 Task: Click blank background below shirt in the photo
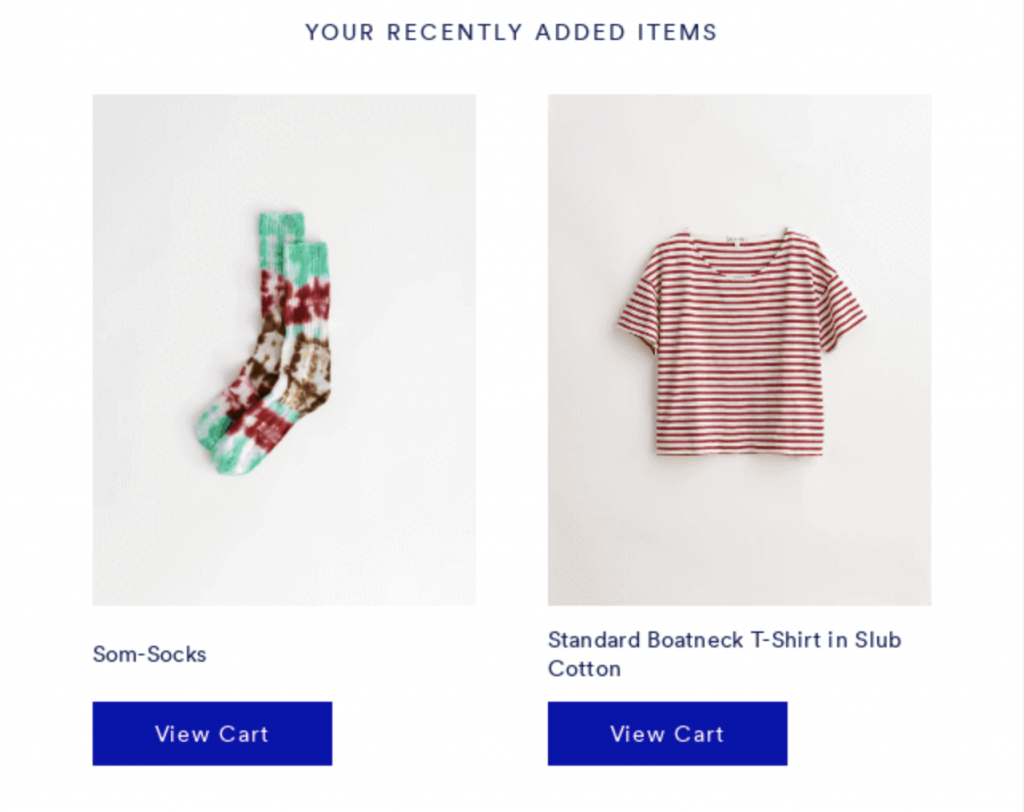click(x=739, y=540)
